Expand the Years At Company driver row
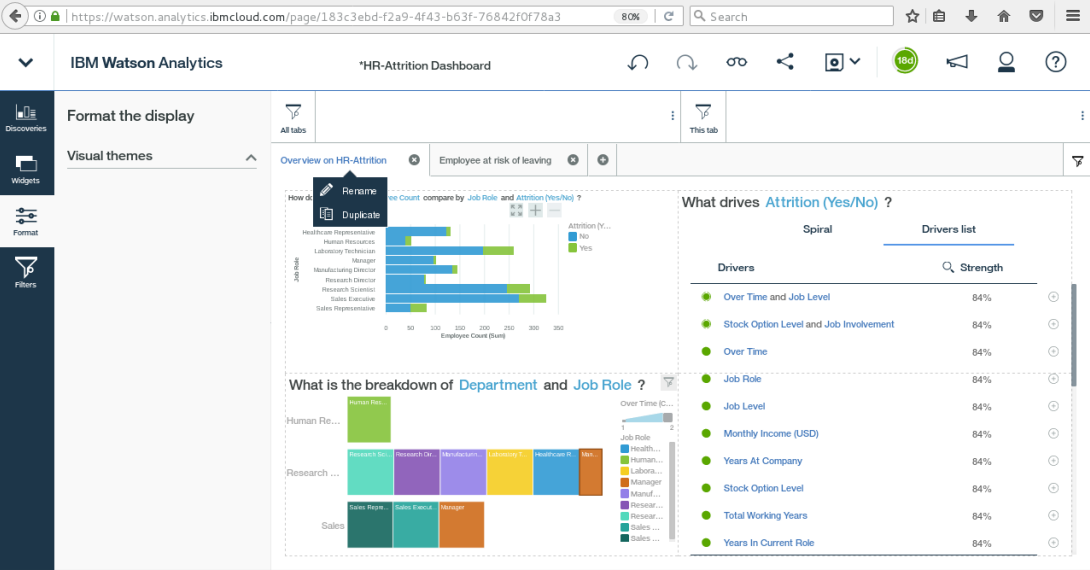1090x570 pixels. [x=1053, y=460]
